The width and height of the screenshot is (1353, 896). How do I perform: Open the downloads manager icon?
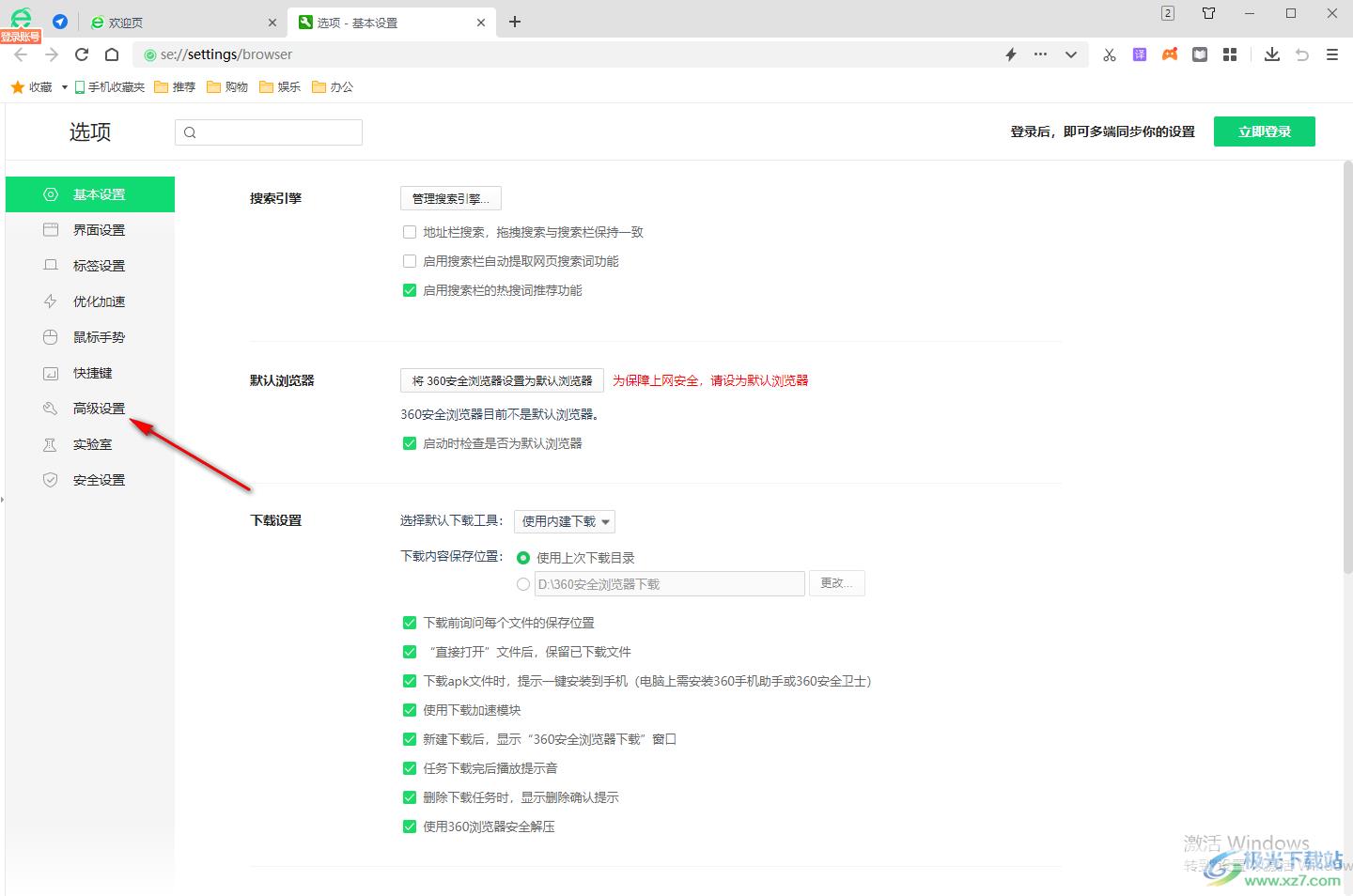1272,54
